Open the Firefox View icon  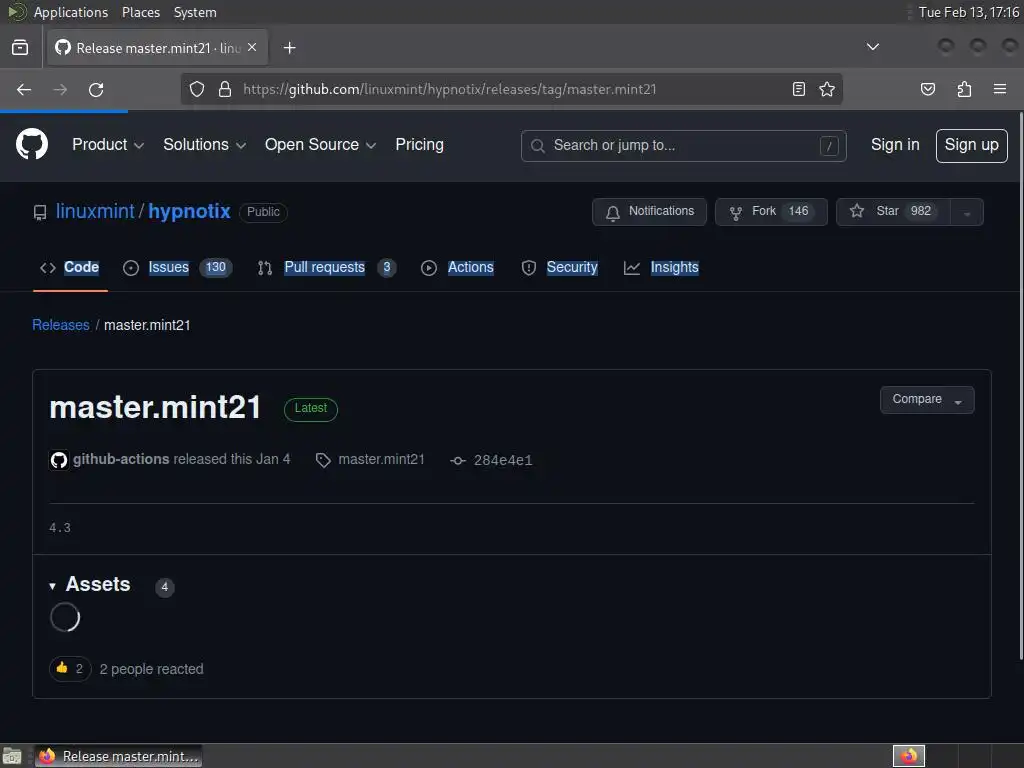tap(20, 48)
